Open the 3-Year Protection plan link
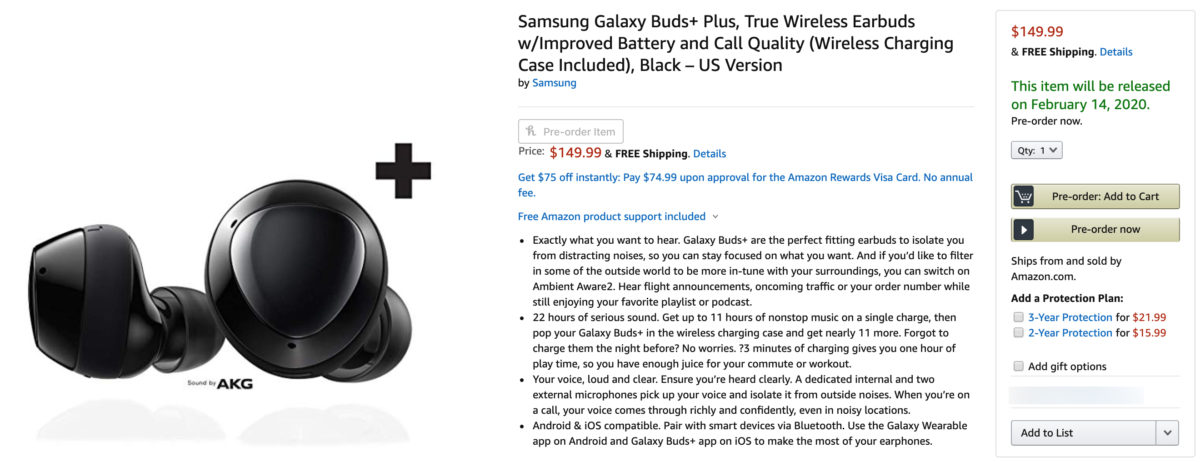This screenshot has width=1200, height=462. tap(1069, 317)
